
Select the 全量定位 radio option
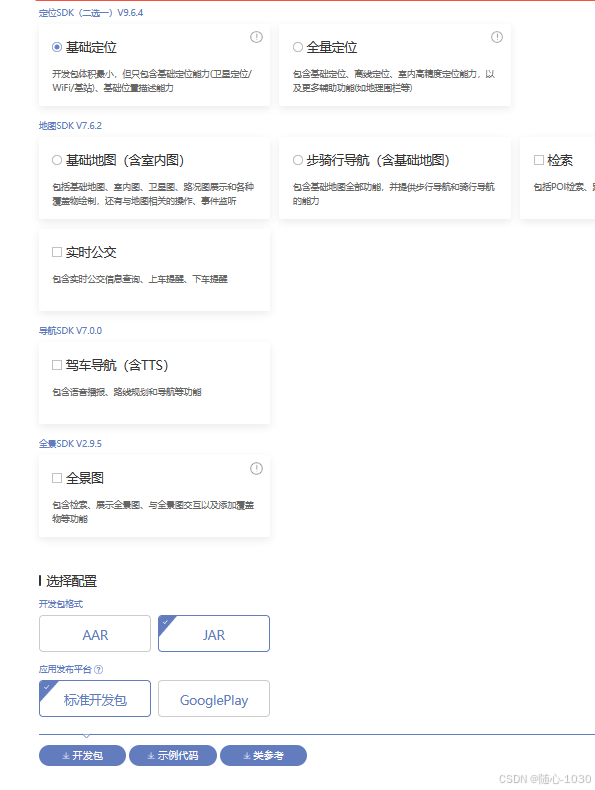[x=298, y=47]
